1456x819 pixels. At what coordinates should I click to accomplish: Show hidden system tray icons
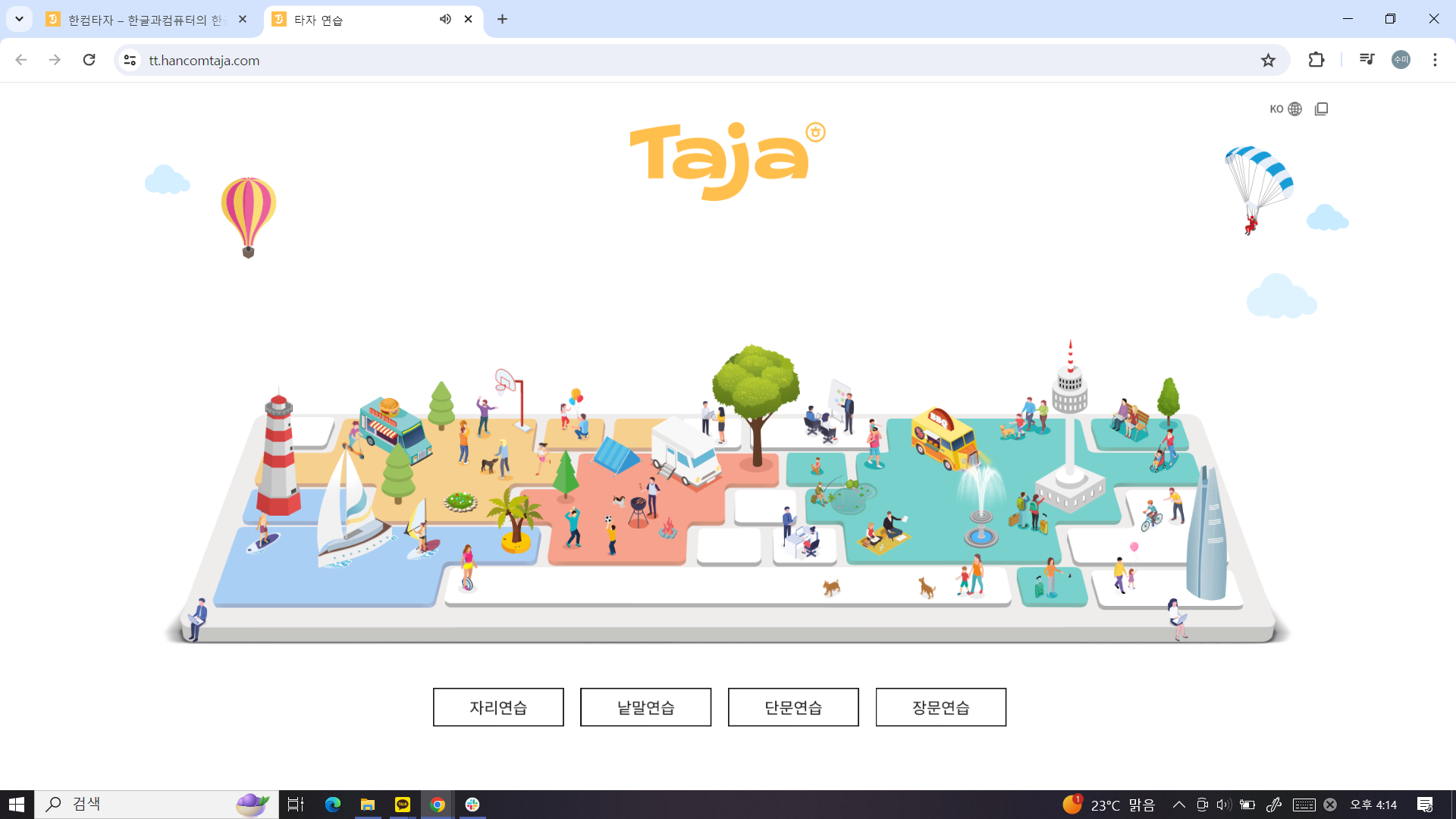(x=1178, y=805)
